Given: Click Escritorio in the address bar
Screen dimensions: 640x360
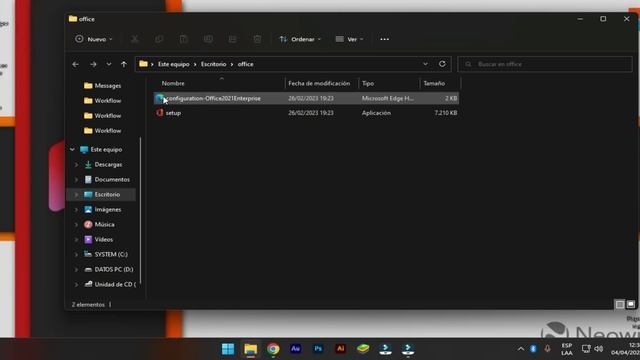Looking at the screenshot, I should (213, 64).
